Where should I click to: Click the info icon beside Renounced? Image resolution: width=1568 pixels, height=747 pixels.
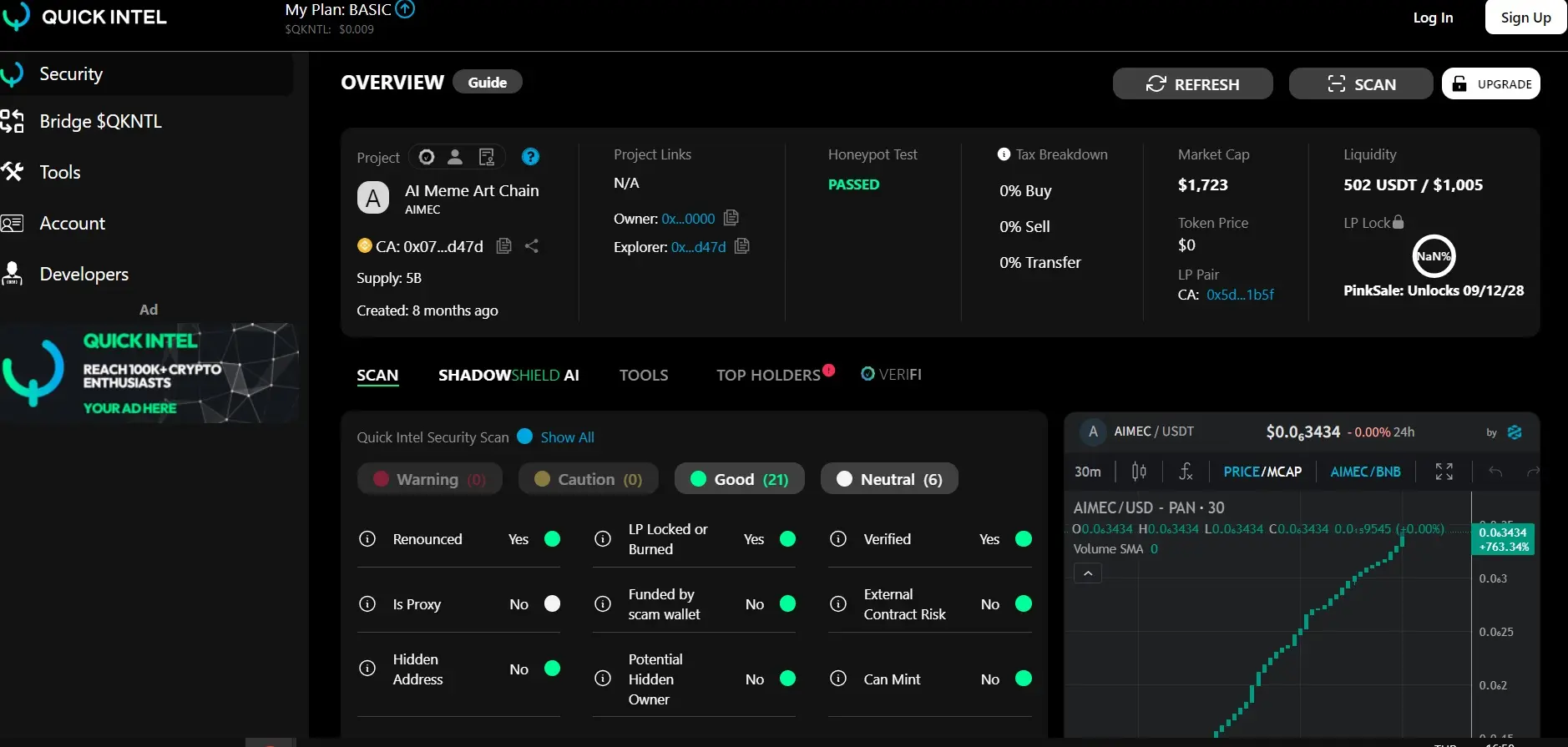pyautogui.click(x=367, y=539)
